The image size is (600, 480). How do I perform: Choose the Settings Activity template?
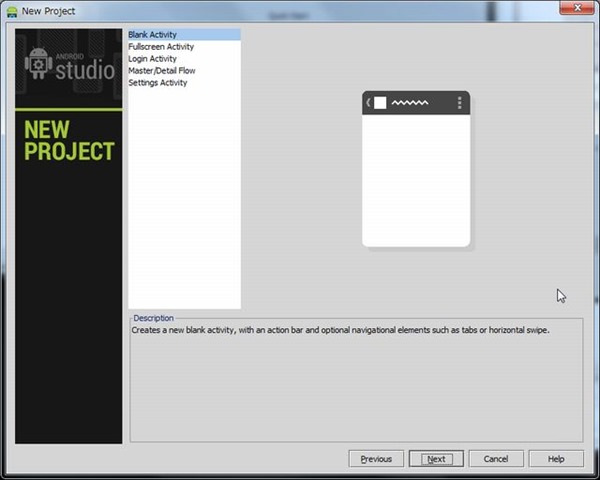coord(158,83)
